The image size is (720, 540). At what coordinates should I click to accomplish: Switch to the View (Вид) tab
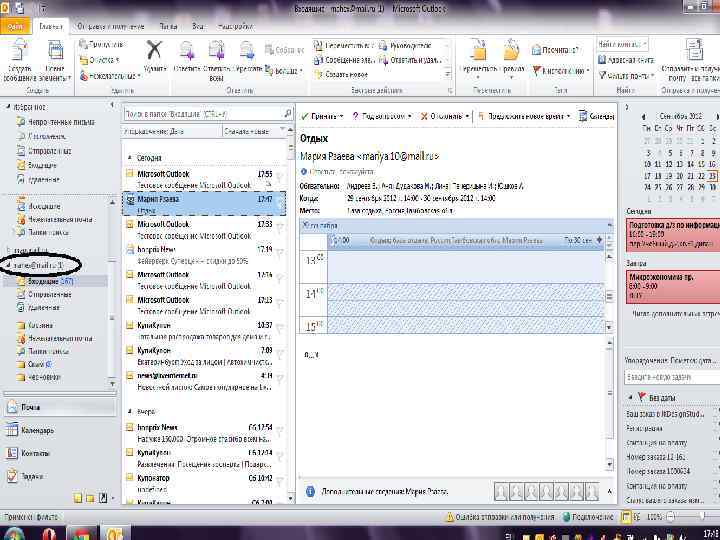pos(198,27)
